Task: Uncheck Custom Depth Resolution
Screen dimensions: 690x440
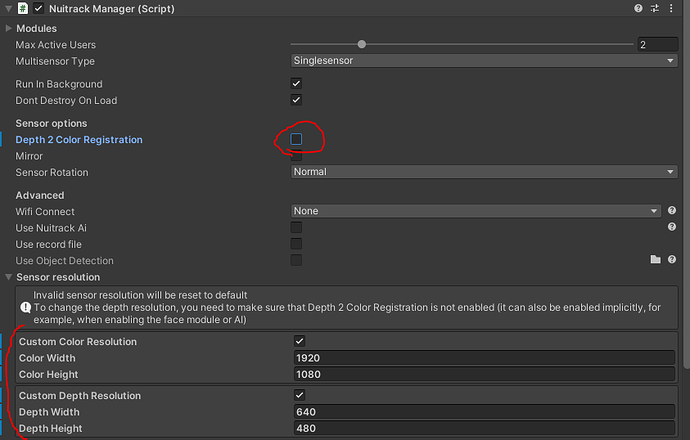Action: click(x=300, y=395)
